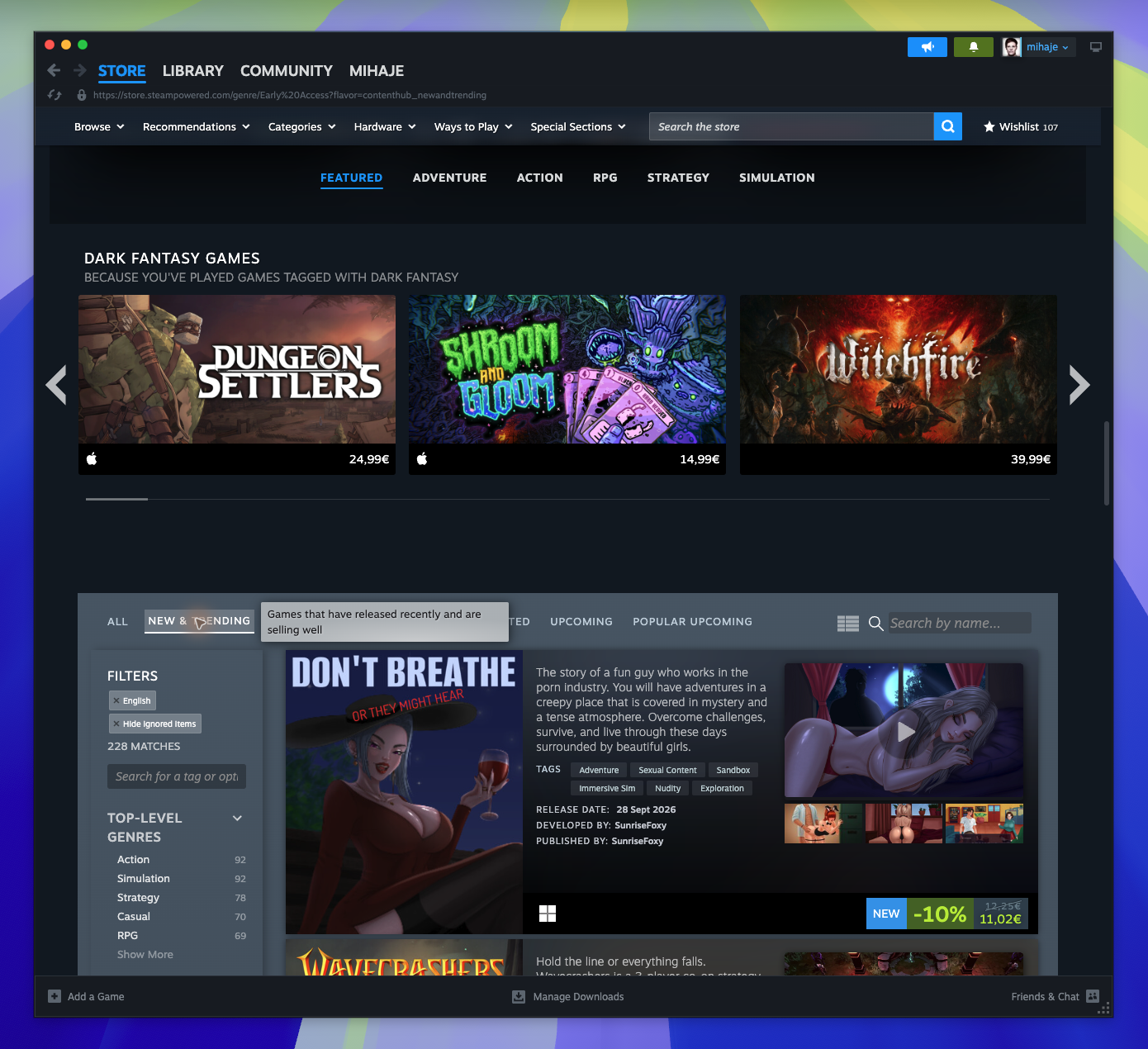Select the Adventure genre tab
The width and height of the screenshot is (1148, 1049).
pyautogui.click(x=449, y=178)
